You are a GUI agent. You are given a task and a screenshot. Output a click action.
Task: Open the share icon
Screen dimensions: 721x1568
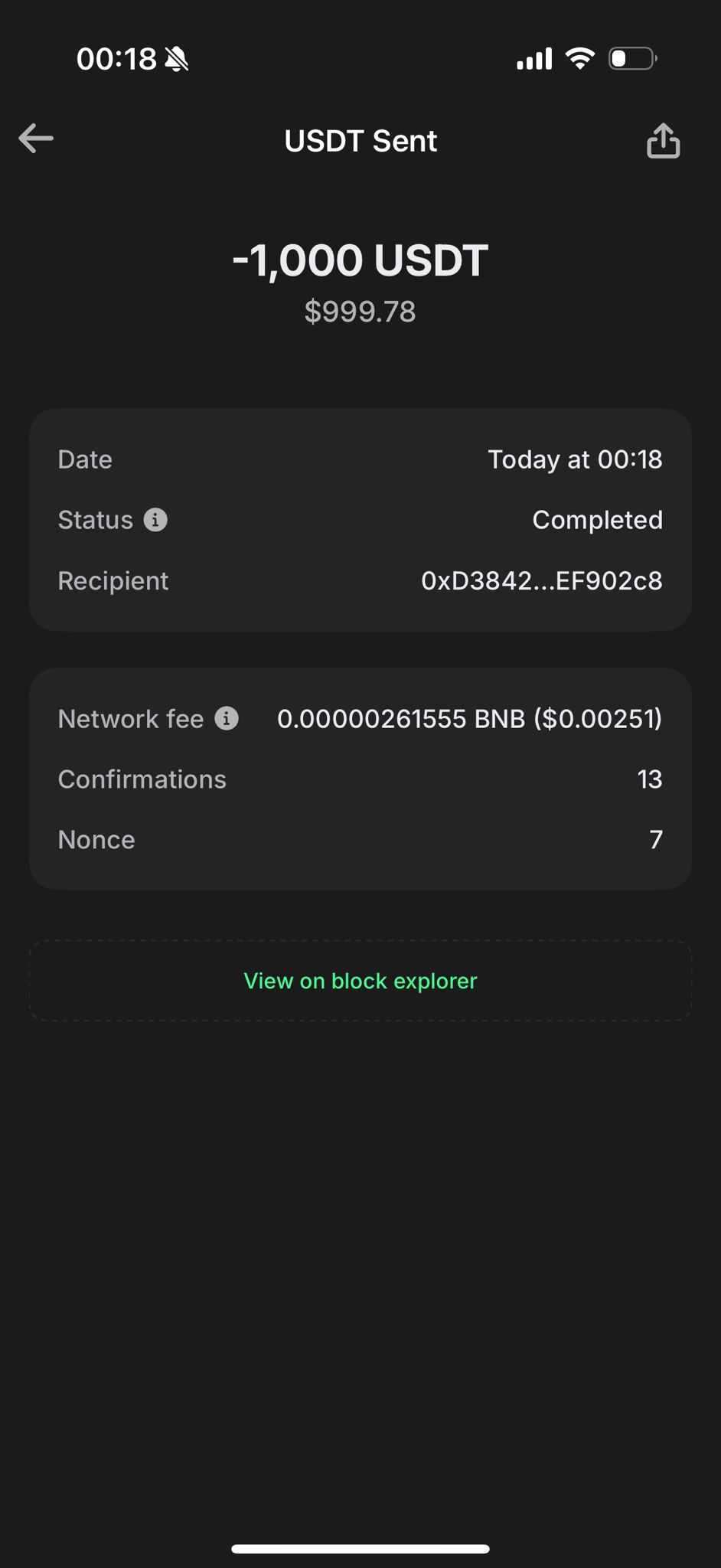[x=663, y=141]
